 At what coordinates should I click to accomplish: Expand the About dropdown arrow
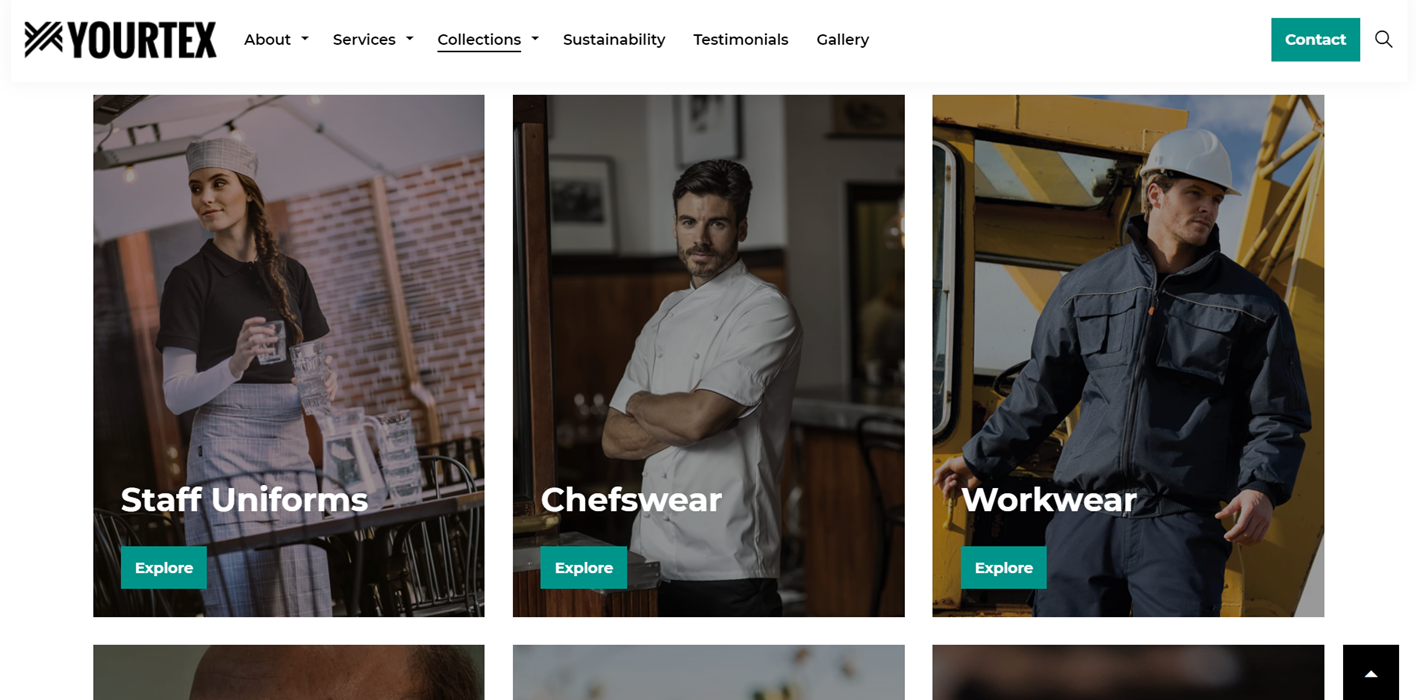point(305,39)
